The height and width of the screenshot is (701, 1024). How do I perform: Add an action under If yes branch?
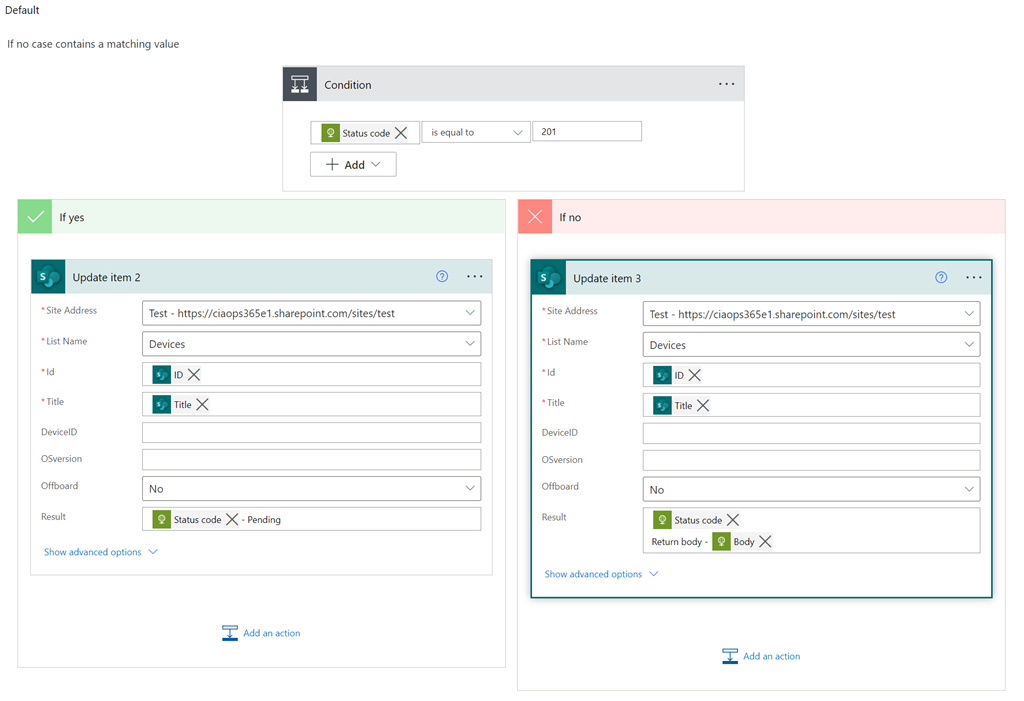261,633
